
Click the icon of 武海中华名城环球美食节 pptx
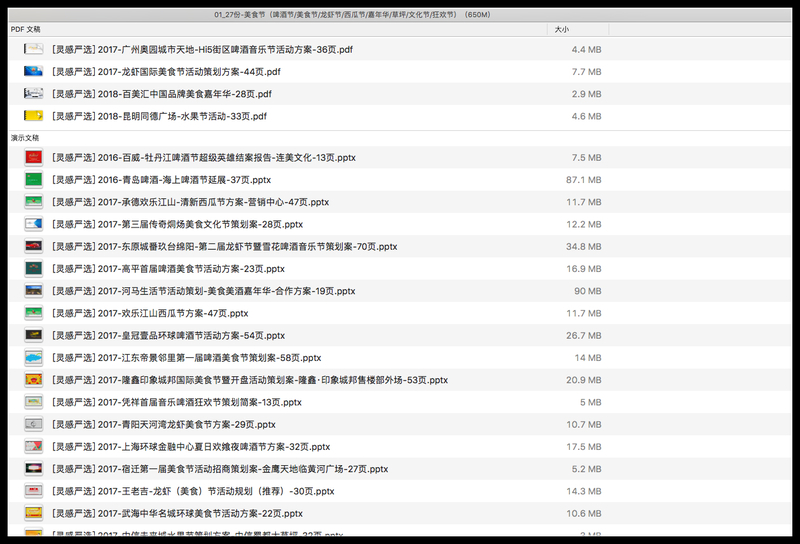click(x=34, y=513)
